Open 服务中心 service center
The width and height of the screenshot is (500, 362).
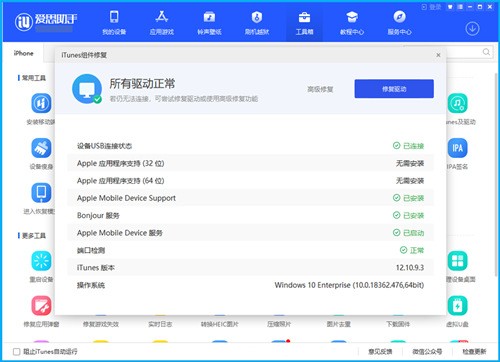[399, 23]
